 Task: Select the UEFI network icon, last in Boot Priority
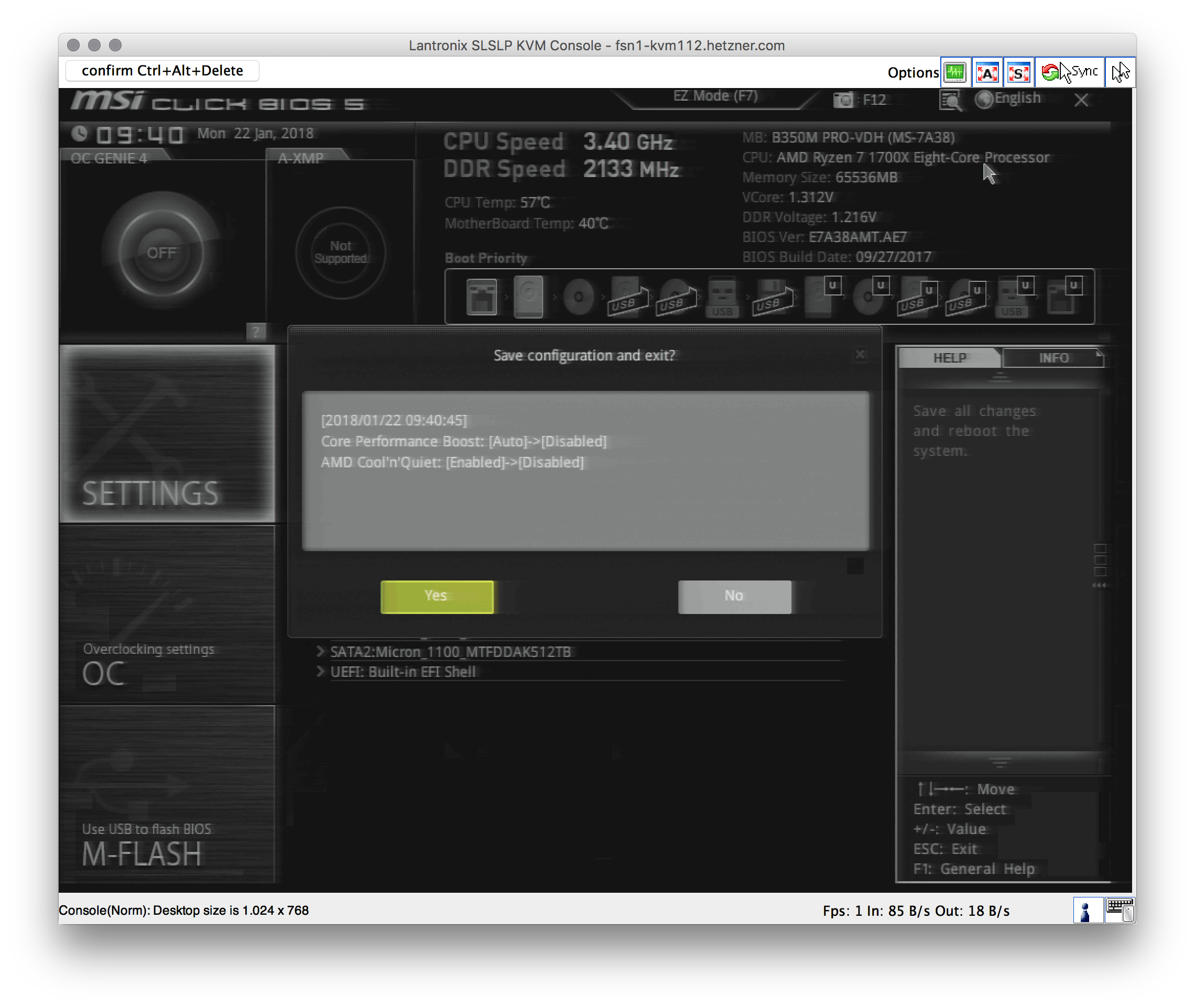[1064, 296]
